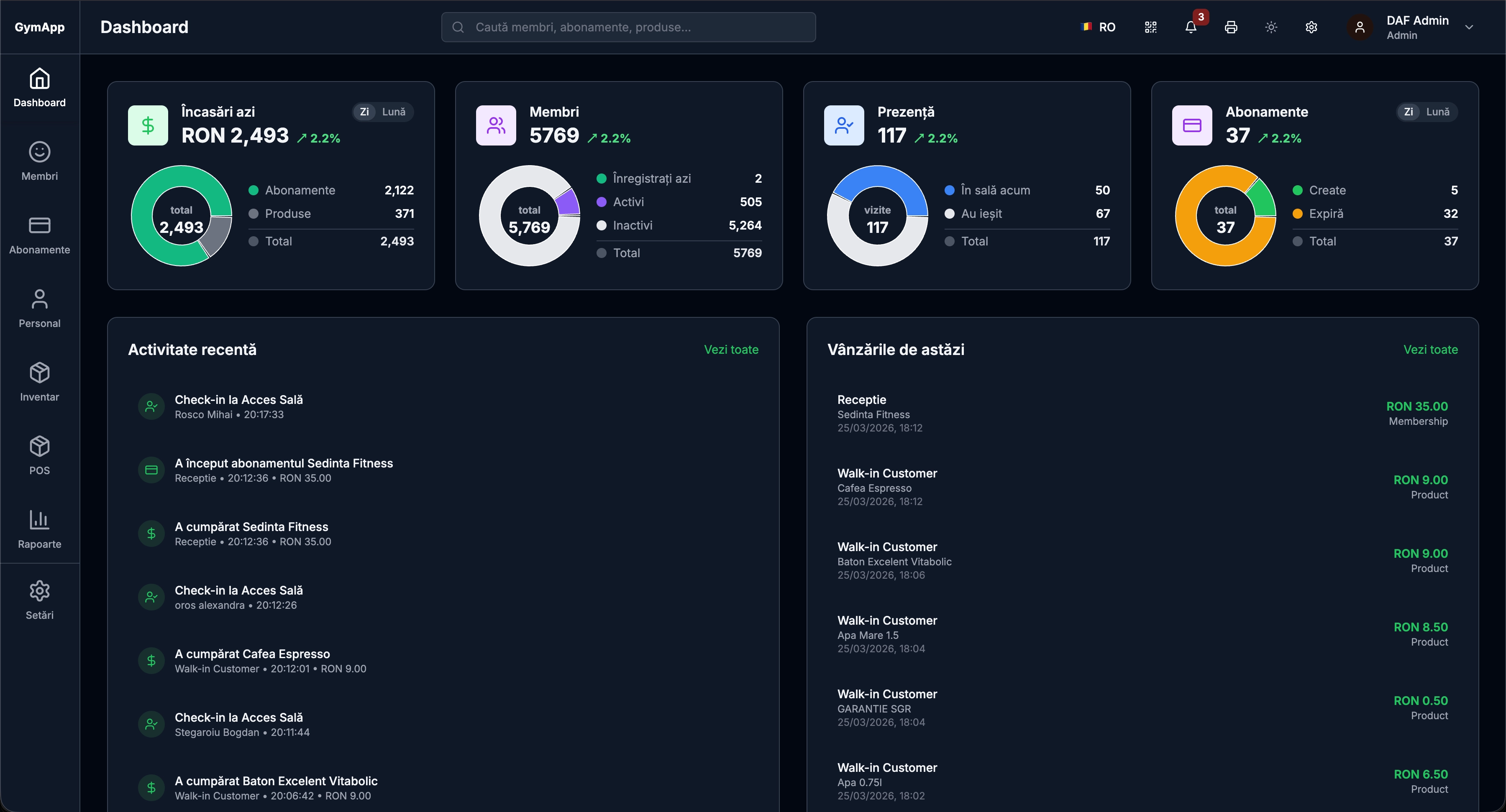Toggle light mode with sun icon

[x=1271, y=27]
